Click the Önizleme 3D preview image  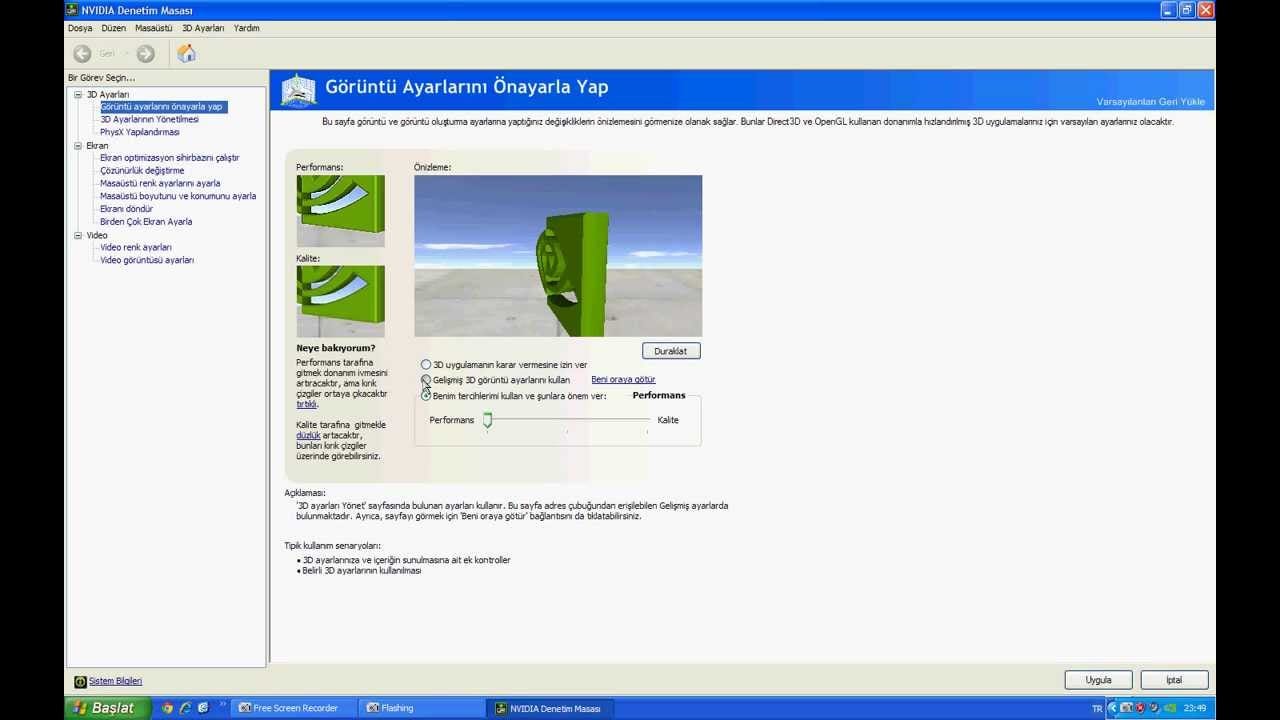(x=558, y=256)
